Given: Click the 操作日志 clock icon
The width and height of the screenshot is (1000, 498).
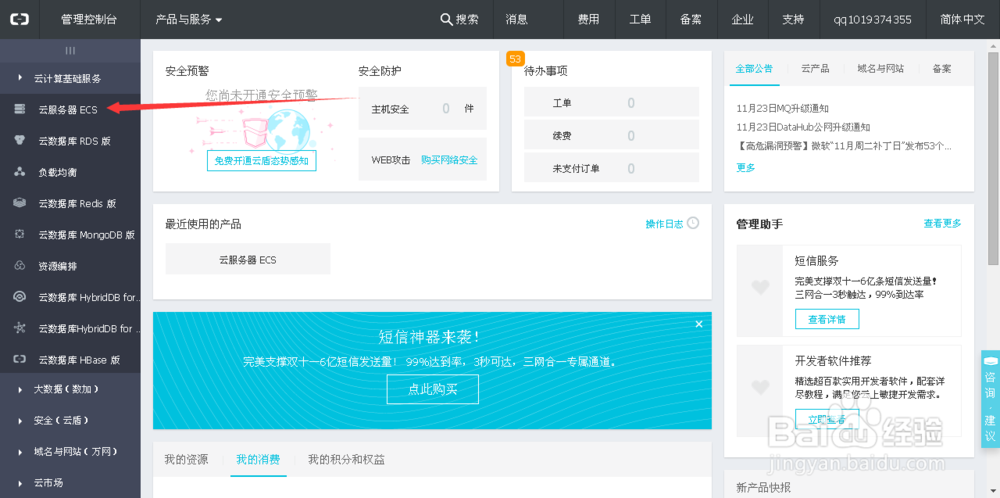Looking at the screenshot, I should point(693,223).
